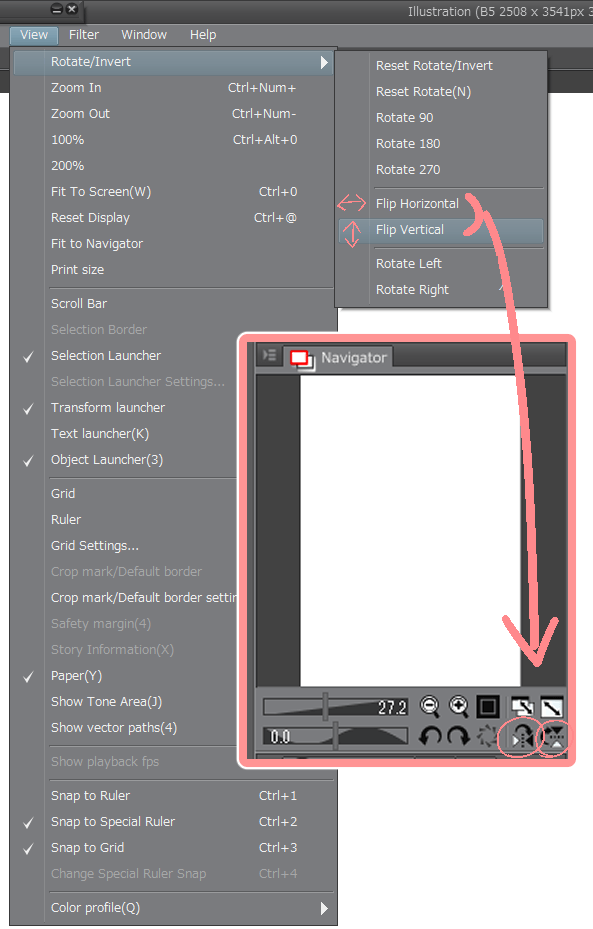The width and height of the screenshot is (593, 929).
Task: Toggle Scroll Bar display
Action: (173, 304)
